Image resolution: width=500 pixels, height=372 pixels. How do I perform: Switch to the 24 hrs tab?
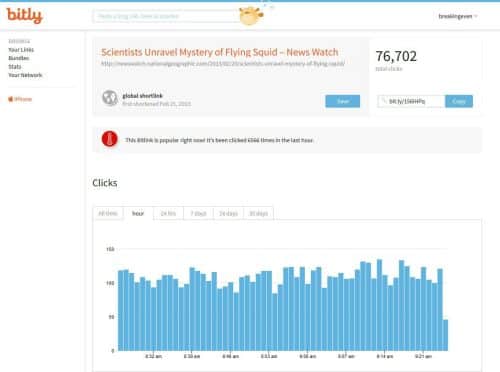click(168, 213)
